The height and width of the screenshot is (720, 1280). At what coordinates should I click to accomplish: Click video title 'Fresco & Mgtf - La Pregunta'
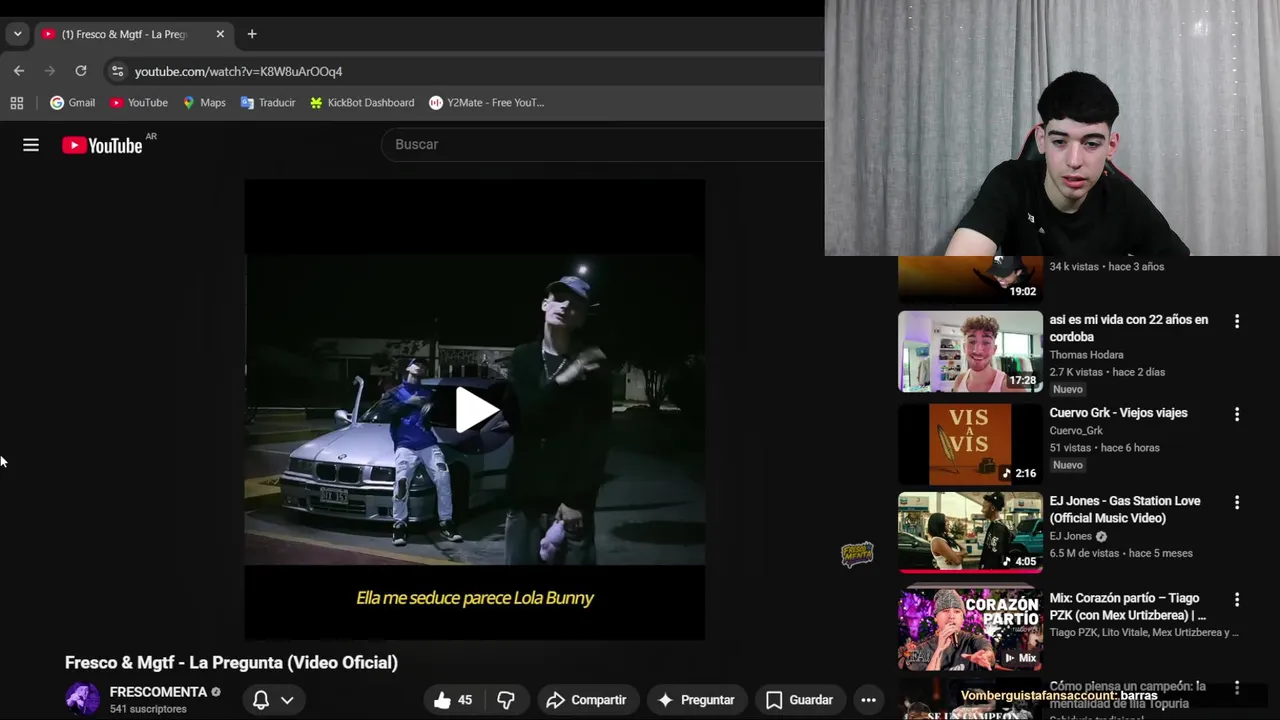[x=231, y=662]
